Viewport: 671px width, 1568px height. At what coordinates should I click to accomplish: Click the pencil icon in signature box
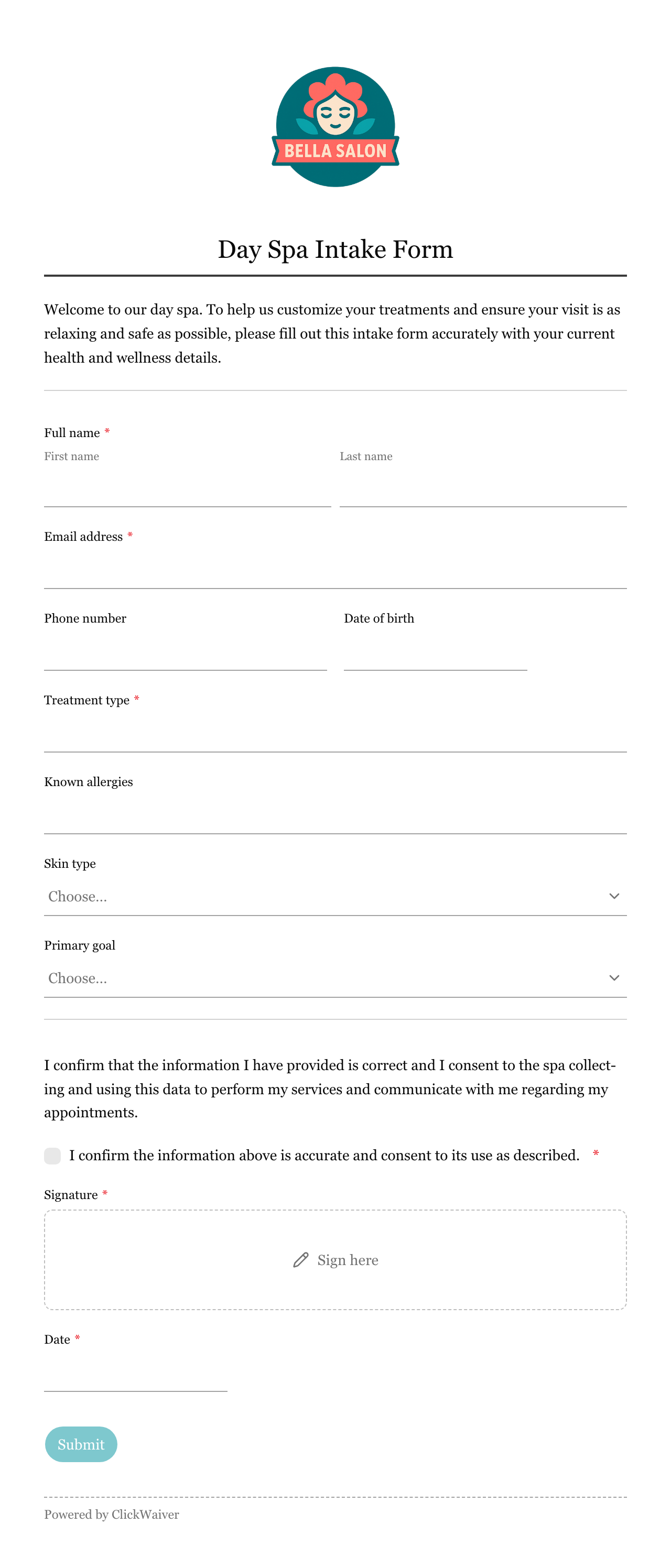301,1259
